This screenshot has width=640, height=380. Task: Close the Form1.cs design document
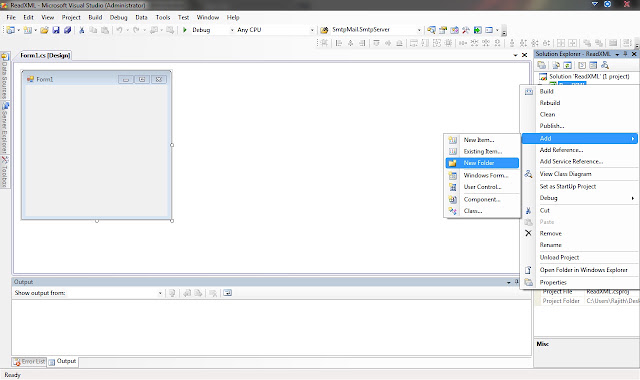[524, 55]
